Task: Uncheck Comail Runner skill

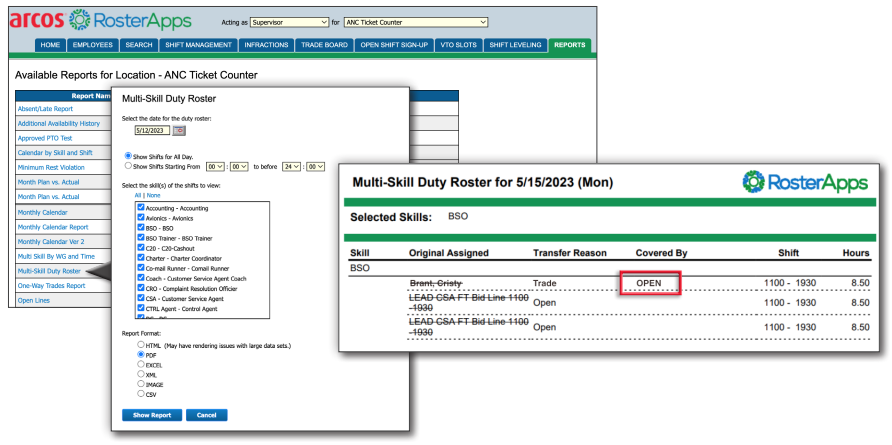Action: click(x=141, y=267)
